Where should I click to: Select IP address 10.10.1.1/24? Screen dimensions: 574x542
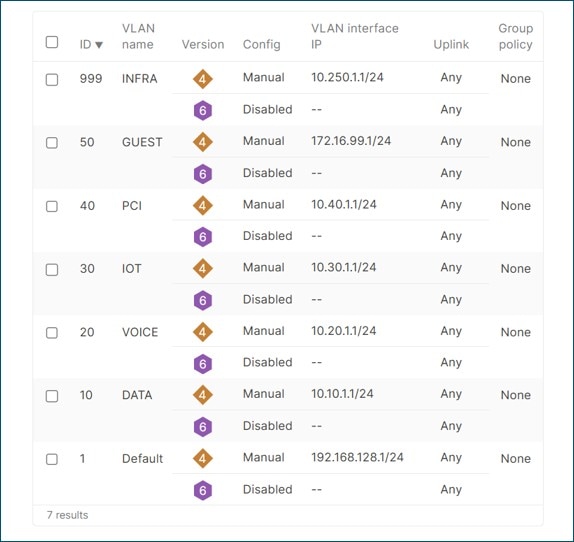point(342,394)
